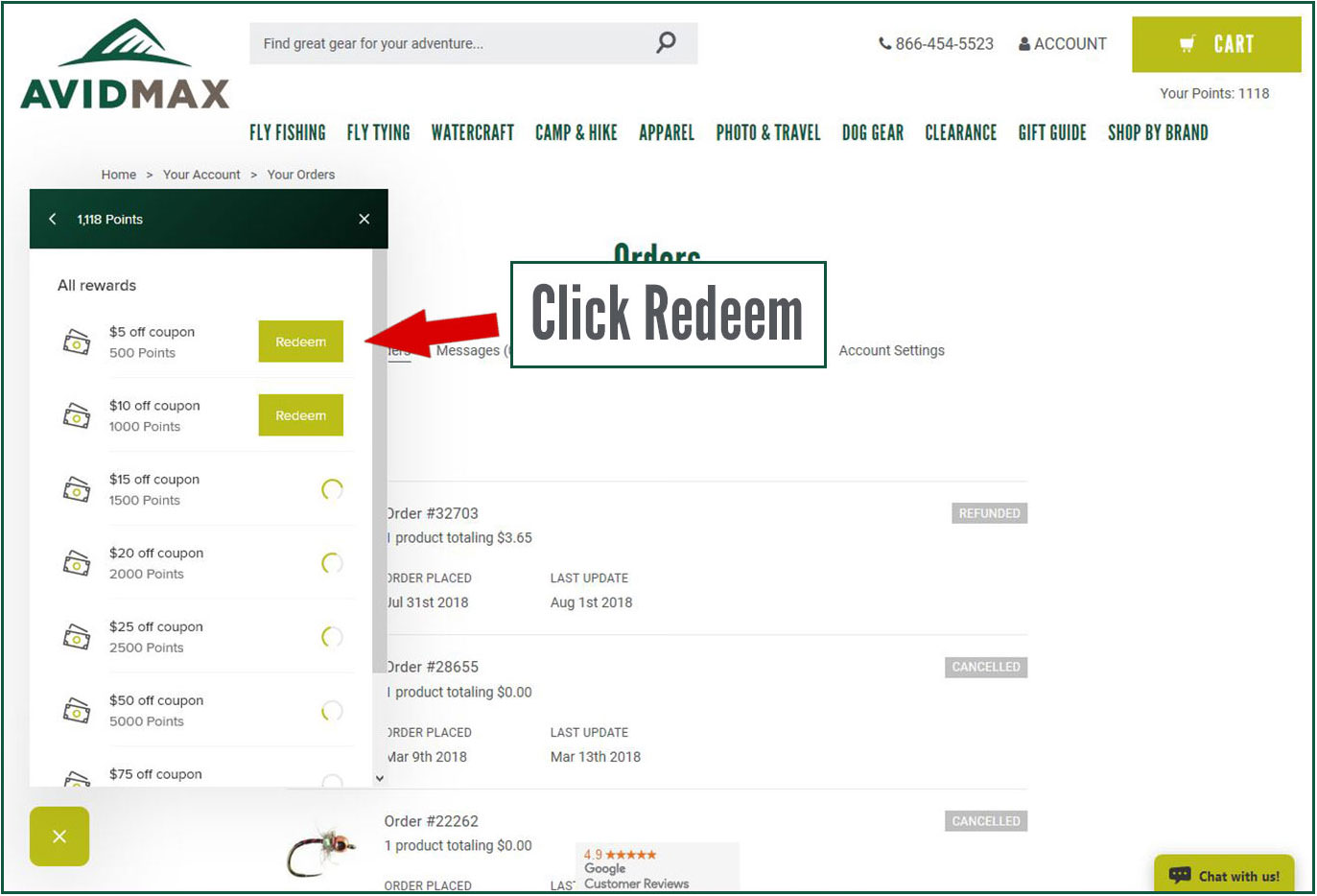Click Your Orders breadcrumb
Image resolution: width=1317 pixels, height=896 pixels.
[301, 175]
